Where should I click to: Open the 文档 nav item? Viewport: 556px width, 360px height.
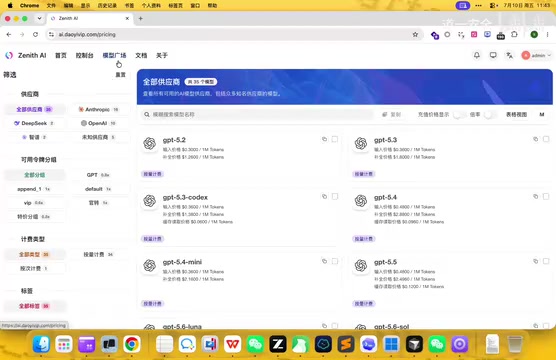click(141, 55)
